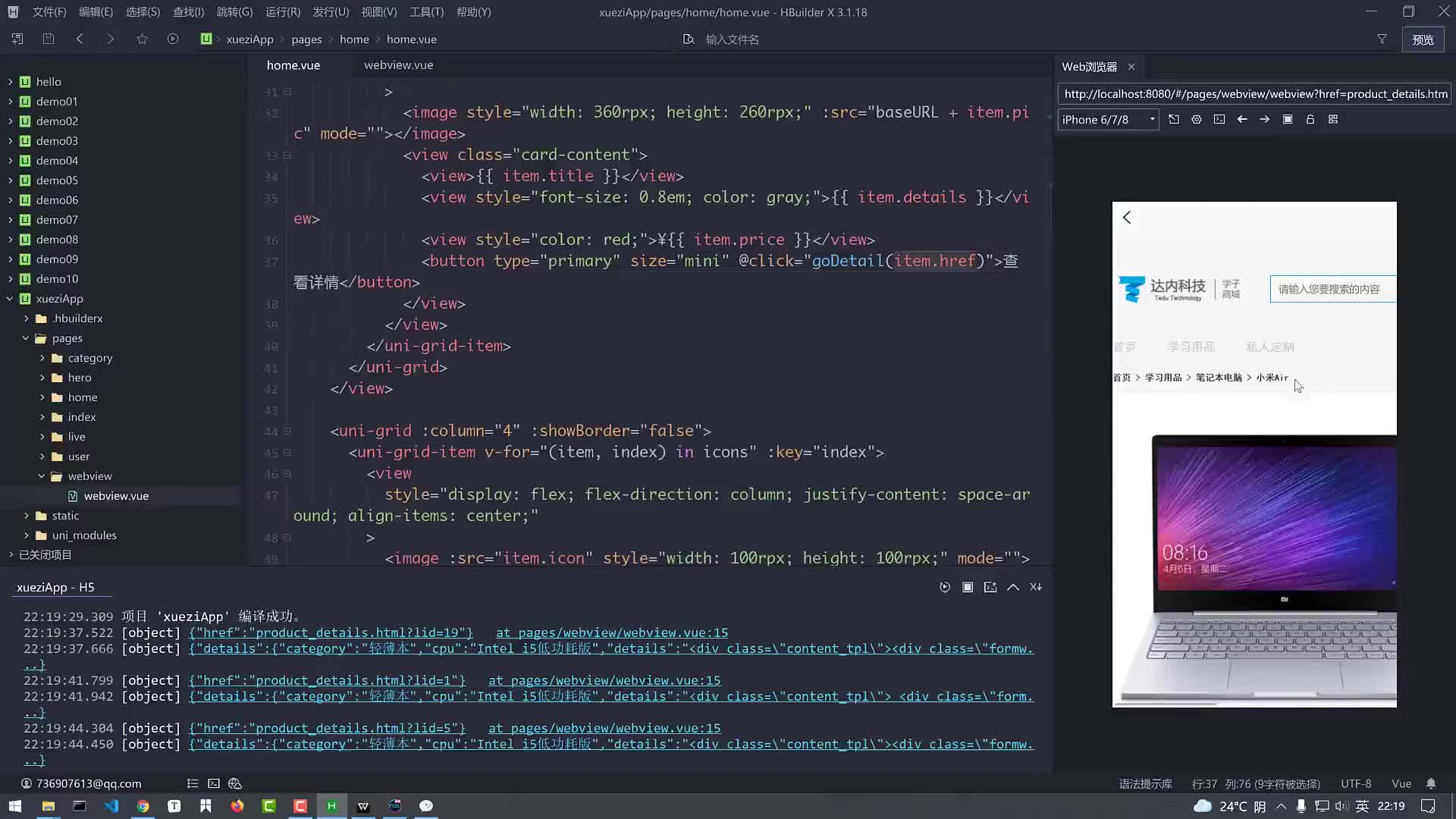The height and width of the screenshot is (819, 1456).
Task: Click the 预览 button
Action: 1423,39
